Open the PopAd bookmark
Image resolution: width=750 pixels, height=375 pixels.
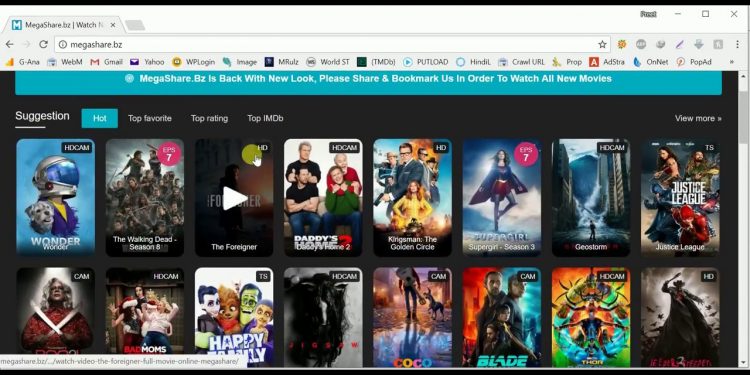pos(694,62)
